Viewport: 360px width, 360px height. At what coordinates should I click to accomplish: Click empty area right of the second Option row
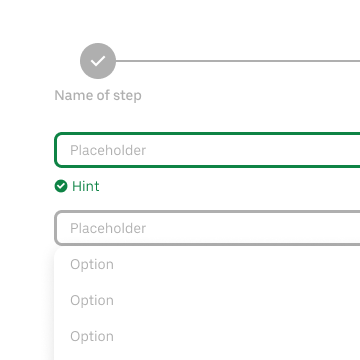tap(237, 300)
